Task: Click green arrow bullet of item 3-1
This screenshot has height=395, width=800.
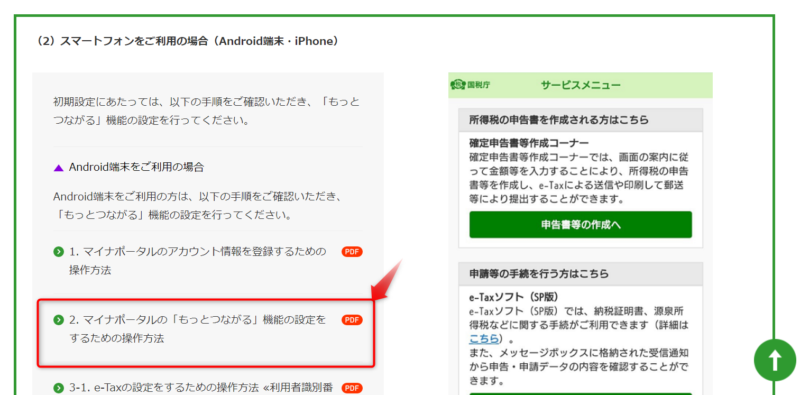Action: coord(58,388)
